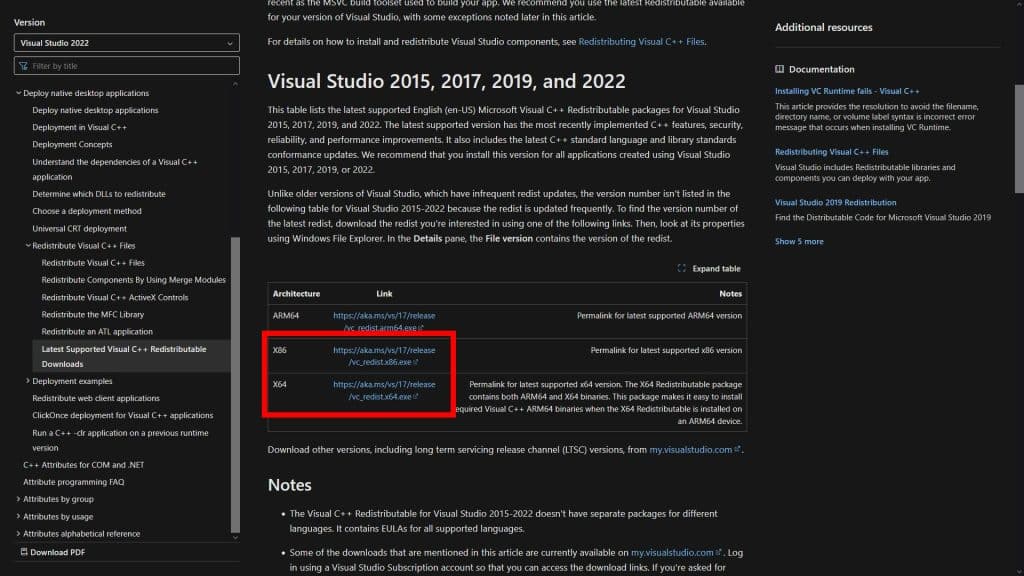Open my.visualstudio.com link in Notes
The image size is (1024, 576).
672,552
